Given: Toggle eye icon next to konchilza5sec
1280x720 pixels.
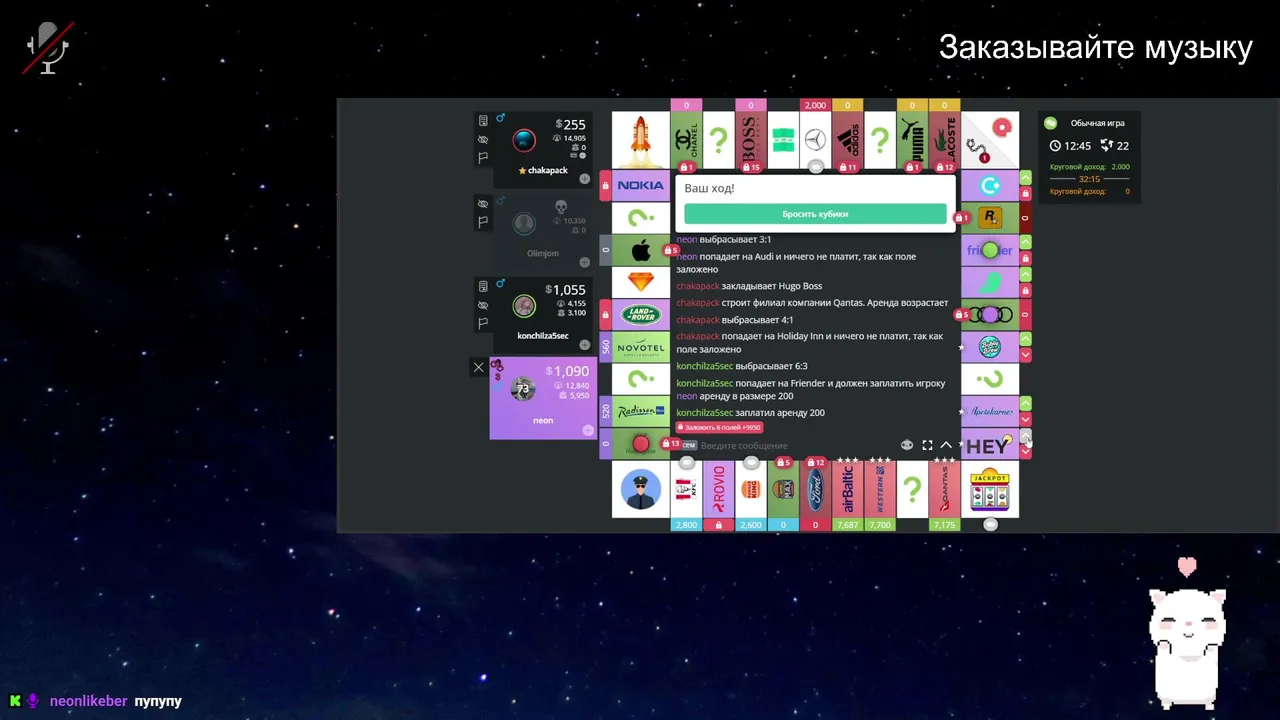Looking at the screenshot, I should coord(483,306).
